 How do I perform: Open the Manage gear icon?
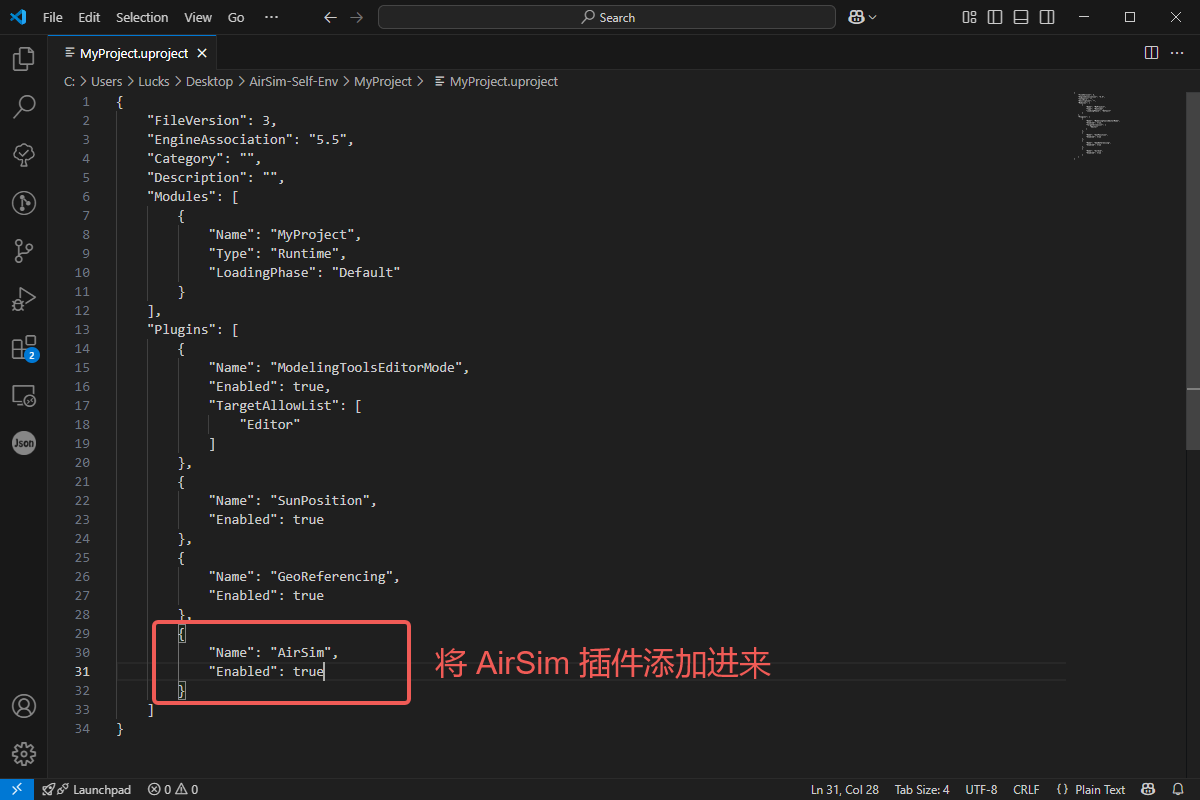(24, 754)
